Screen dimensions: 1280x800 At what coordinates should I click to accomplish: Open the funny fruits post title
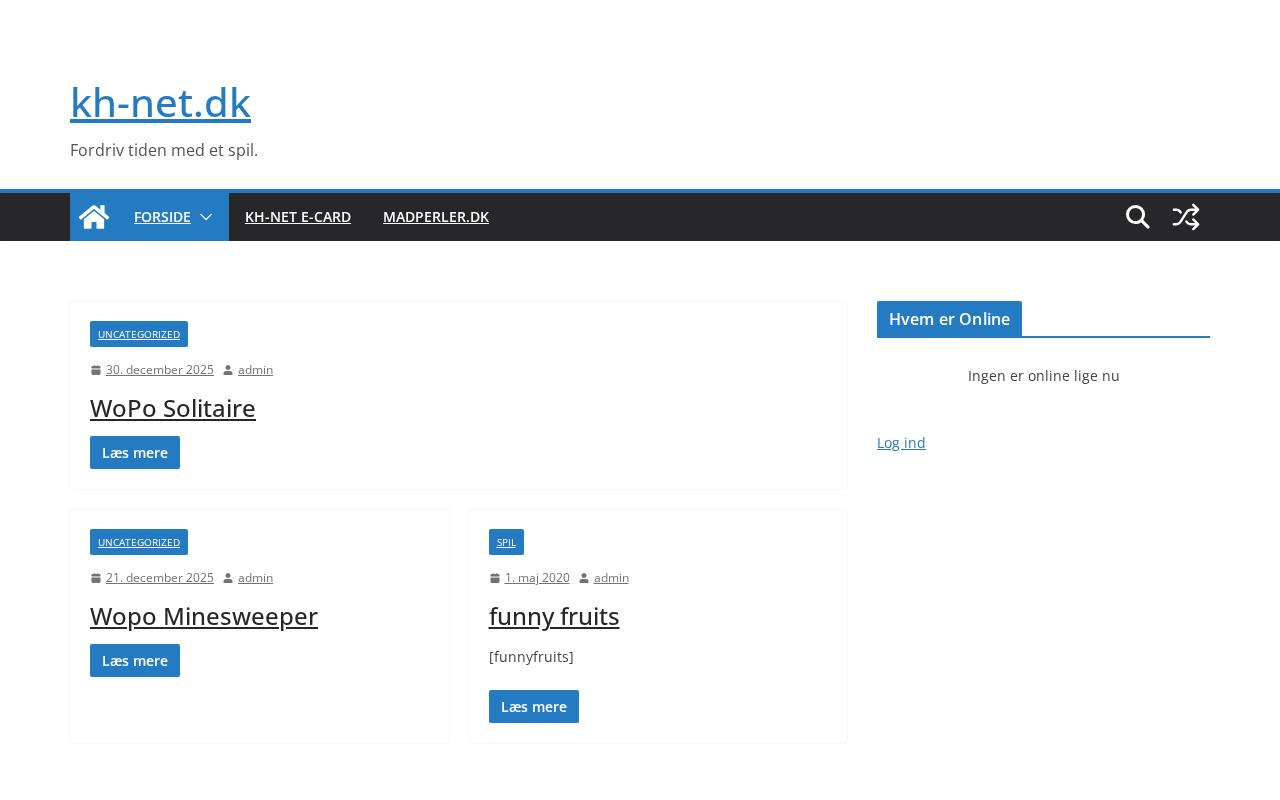[x=554, y=616]
